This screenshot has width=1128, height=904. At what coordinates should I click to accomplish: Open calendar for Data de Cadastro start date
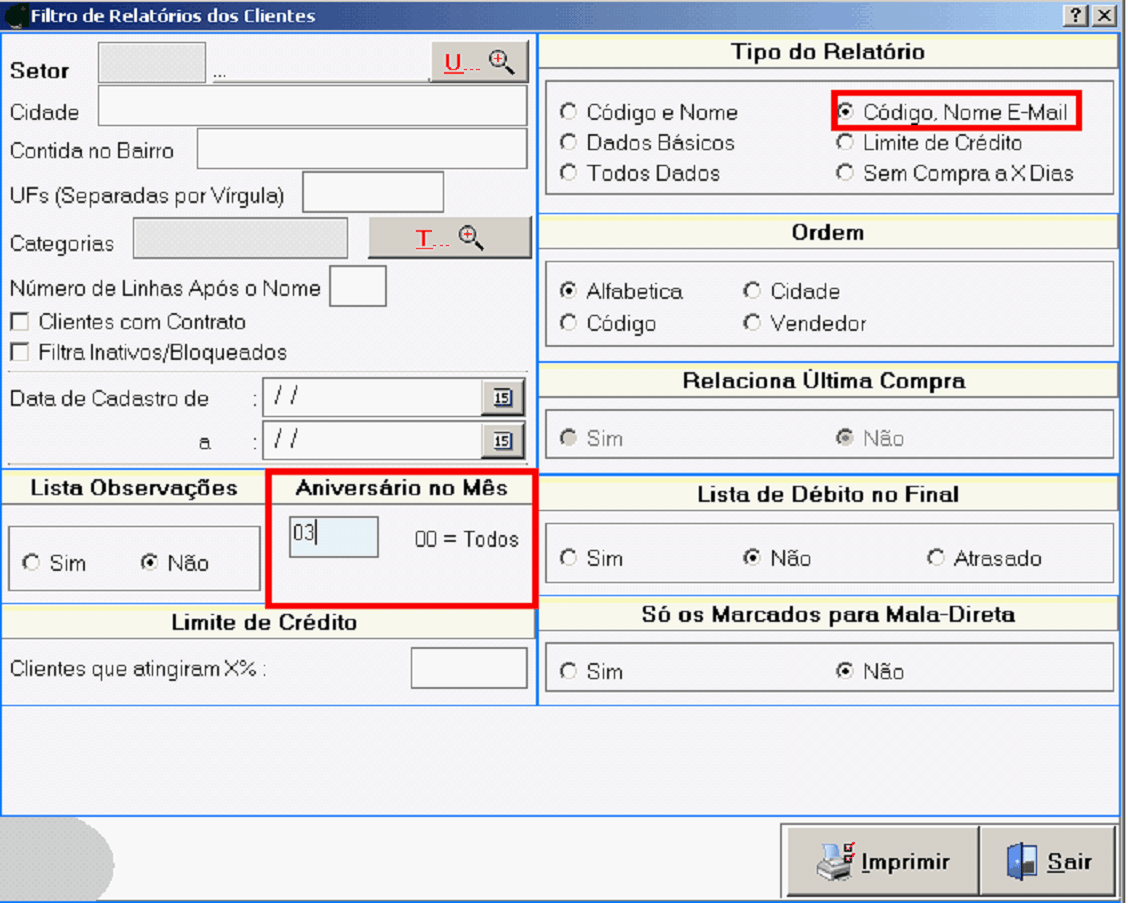click(502, 398)
